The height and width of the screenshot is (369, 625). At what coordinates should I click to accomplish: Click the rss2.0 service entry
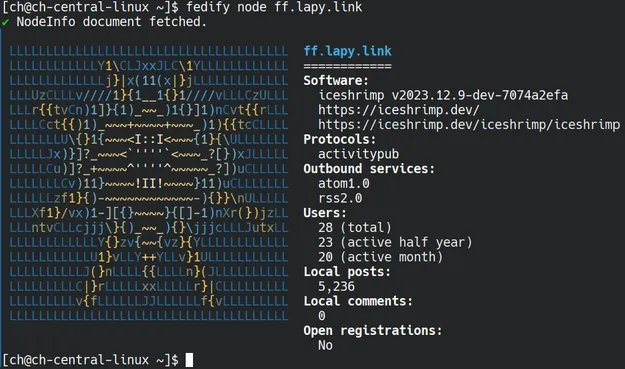click(340, 198)
